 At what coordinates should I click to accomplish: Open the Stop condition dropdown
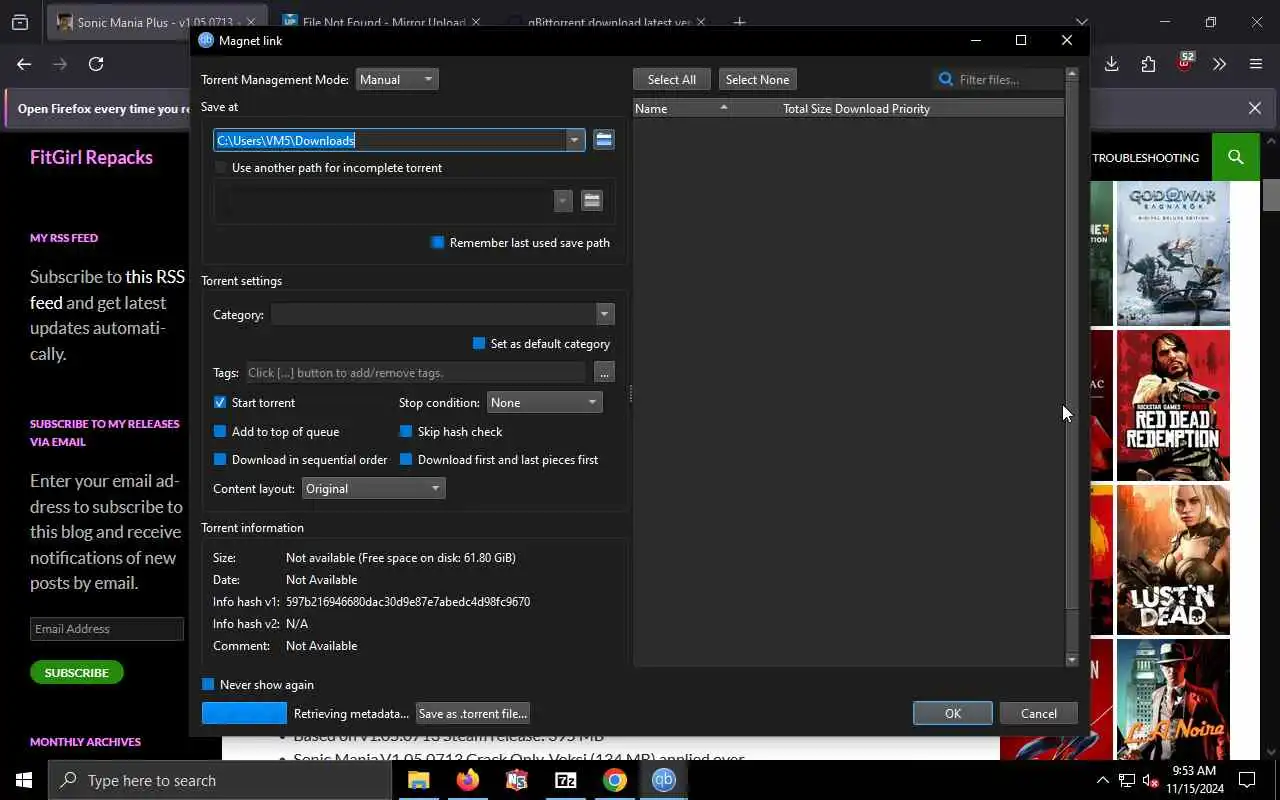click(544, 402)
